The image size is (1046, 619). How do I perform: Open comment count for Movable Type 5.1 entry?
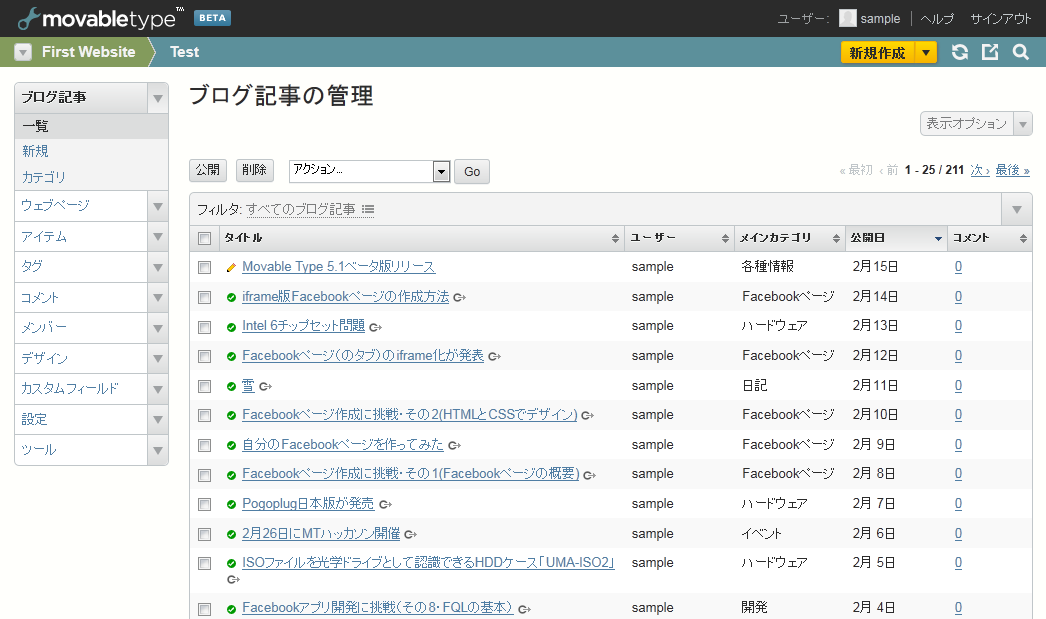[958, 267]
